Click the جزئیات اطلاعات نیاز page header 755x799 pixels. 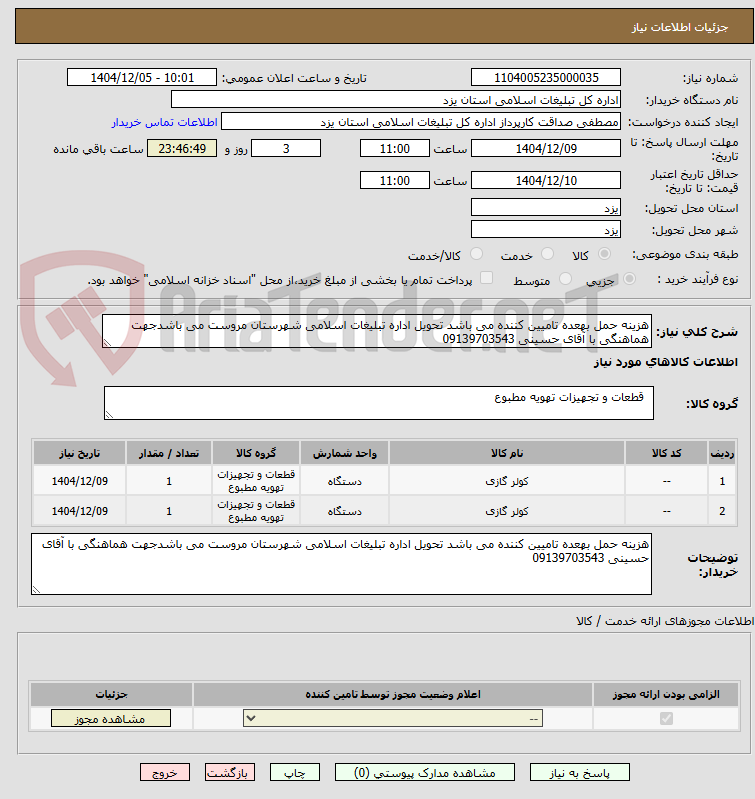pyautogui.click(x=680, y=28)
